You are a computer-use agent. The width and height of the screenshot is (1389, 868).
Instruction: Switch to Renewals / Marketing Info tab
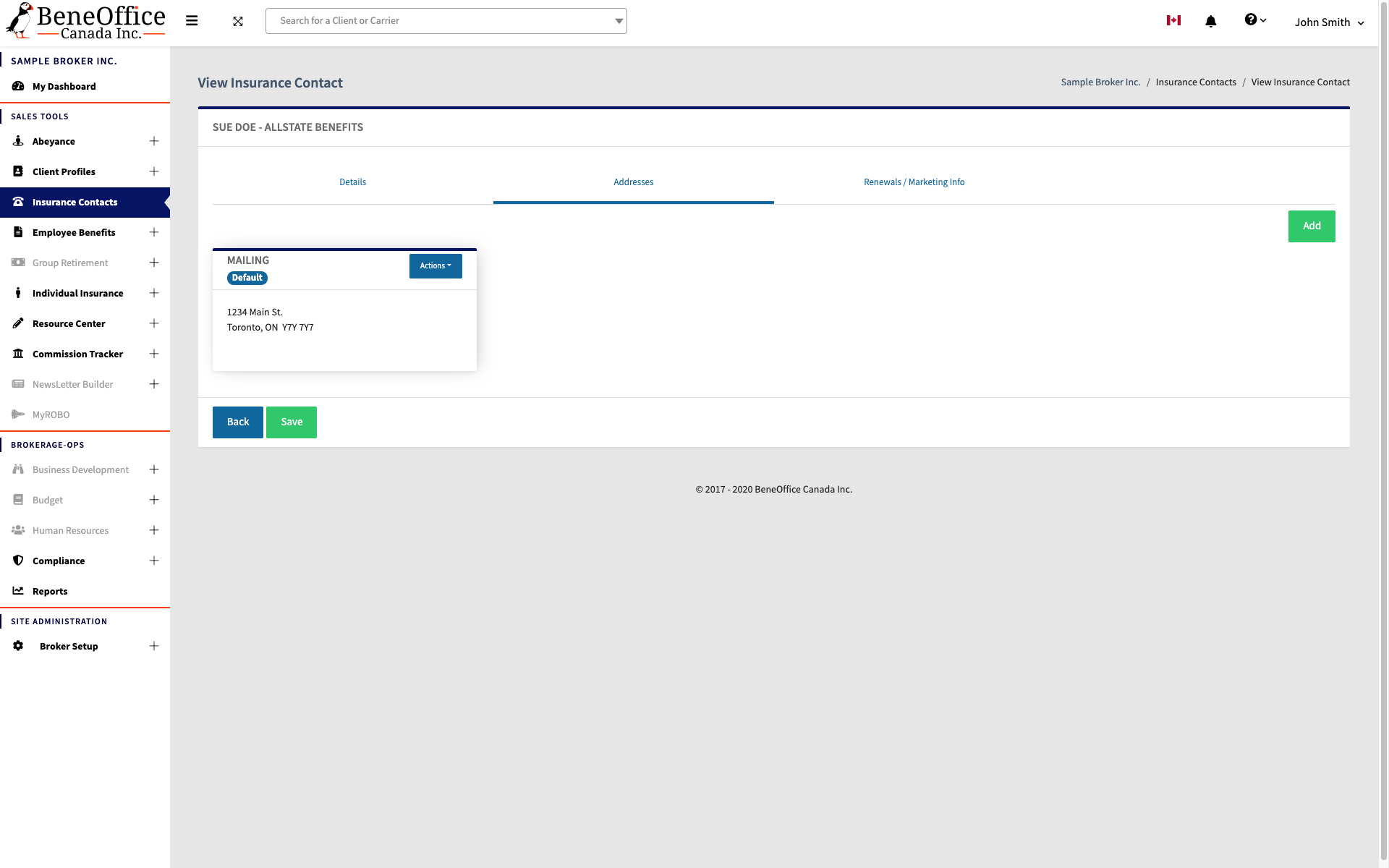coord(914,182)
